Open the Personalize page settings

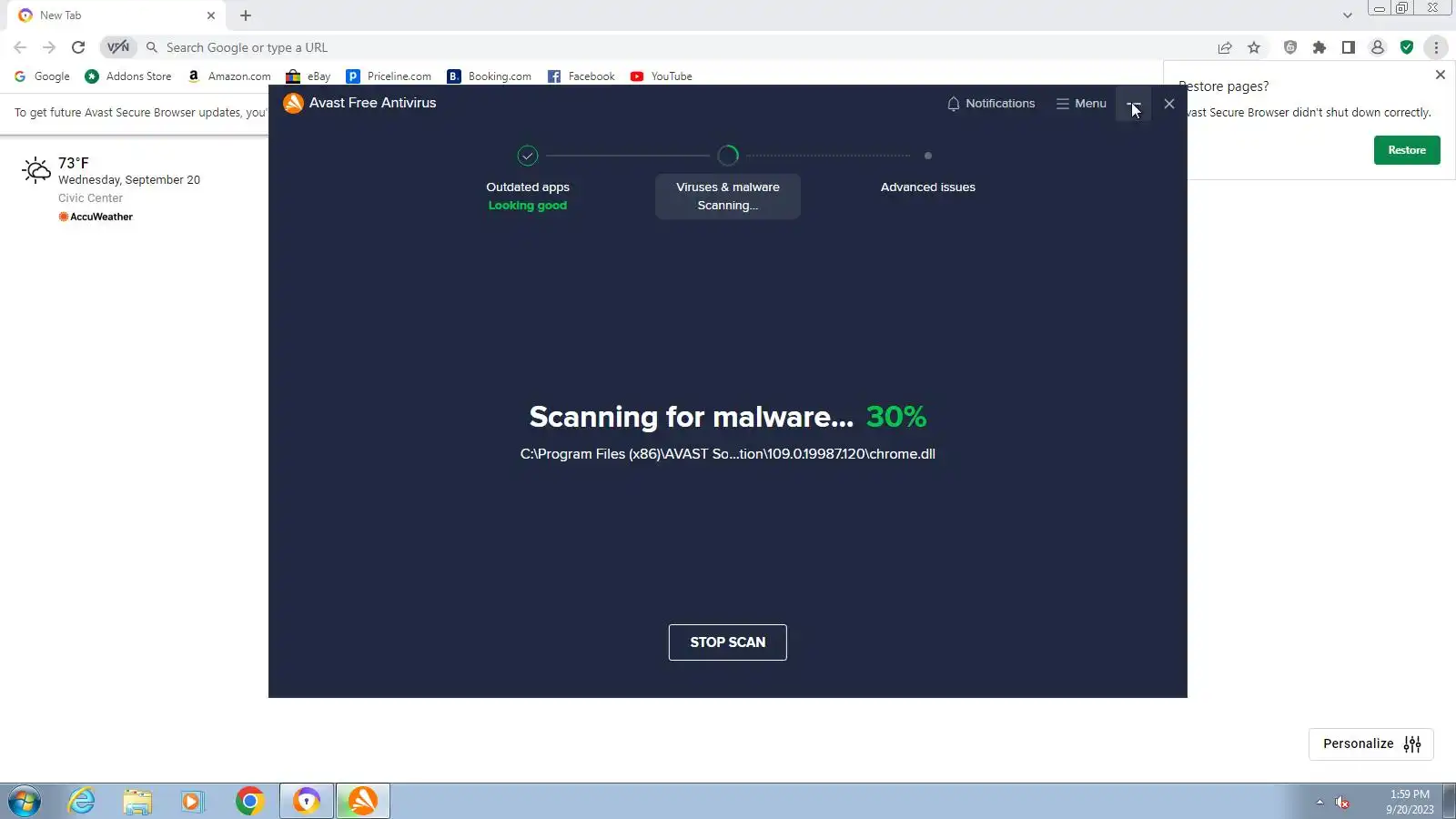[1371, 744]
